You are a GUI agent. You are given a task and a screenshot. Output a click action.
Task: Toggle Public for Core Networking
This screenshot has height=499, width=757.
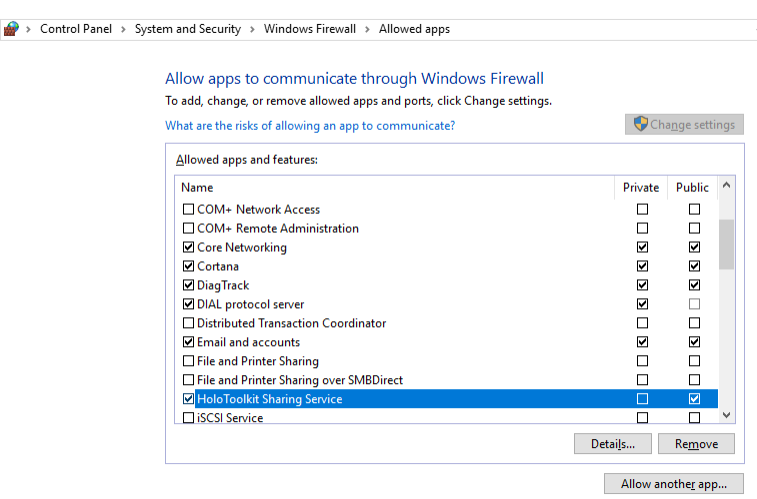694,247
